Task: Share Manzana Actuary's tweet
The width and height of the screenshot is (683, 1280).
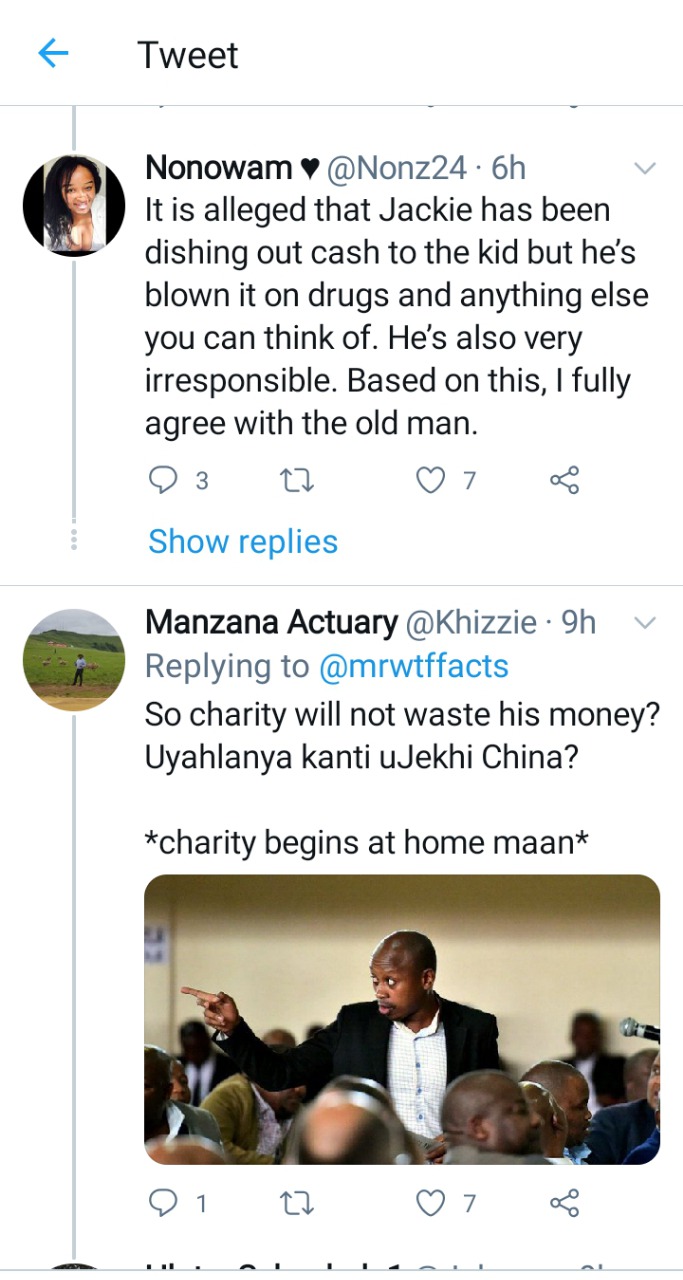Action: pyautogui.click(x=565, y=1203)
